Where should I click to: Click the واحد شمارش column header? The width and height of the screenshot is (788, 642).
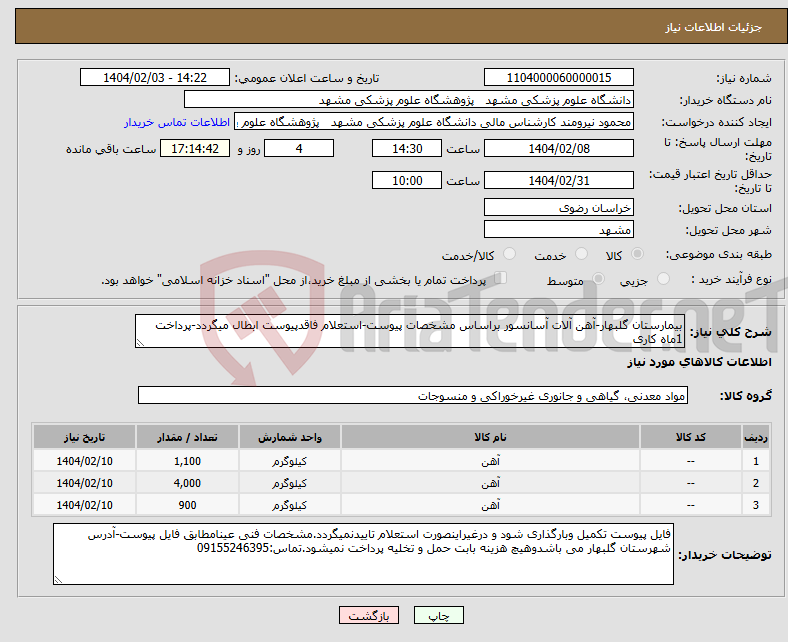point(289,437)
